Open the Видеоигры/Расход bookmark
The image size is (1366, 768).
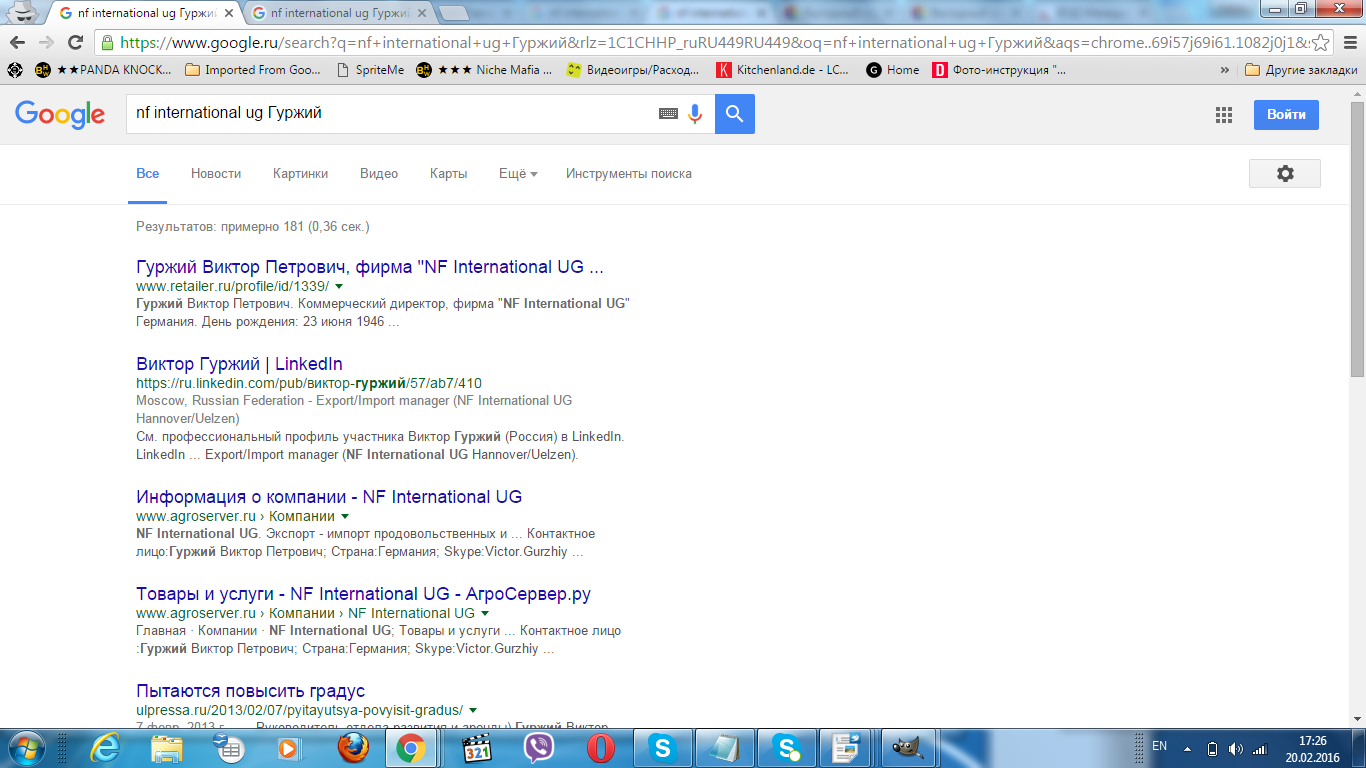634,70
